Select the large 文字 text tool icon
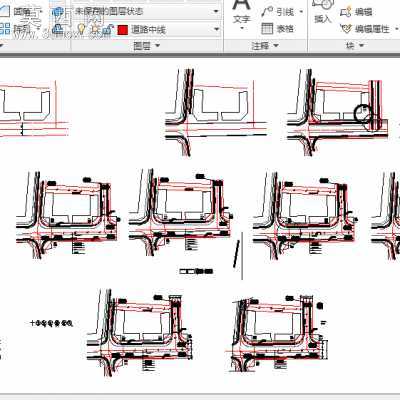Screen dimensions: 400x400 (x=241, y=6)
